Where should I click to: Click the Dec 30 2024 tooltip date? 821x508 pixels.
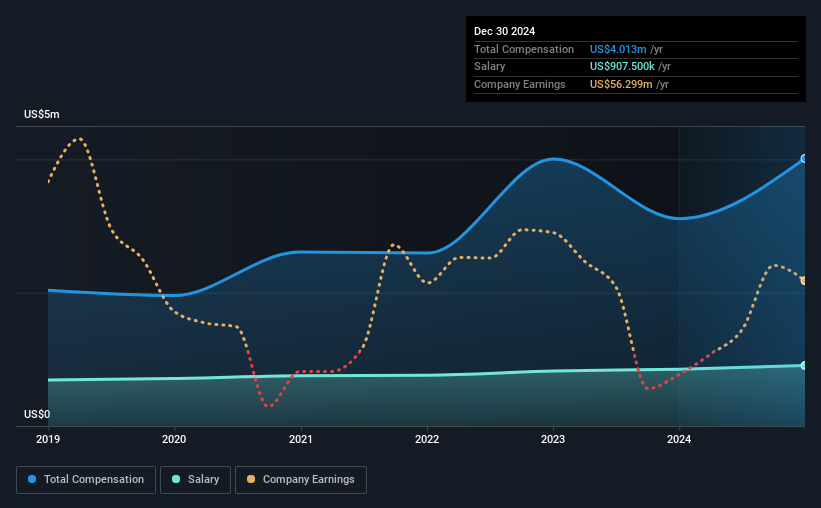point(504,31)
